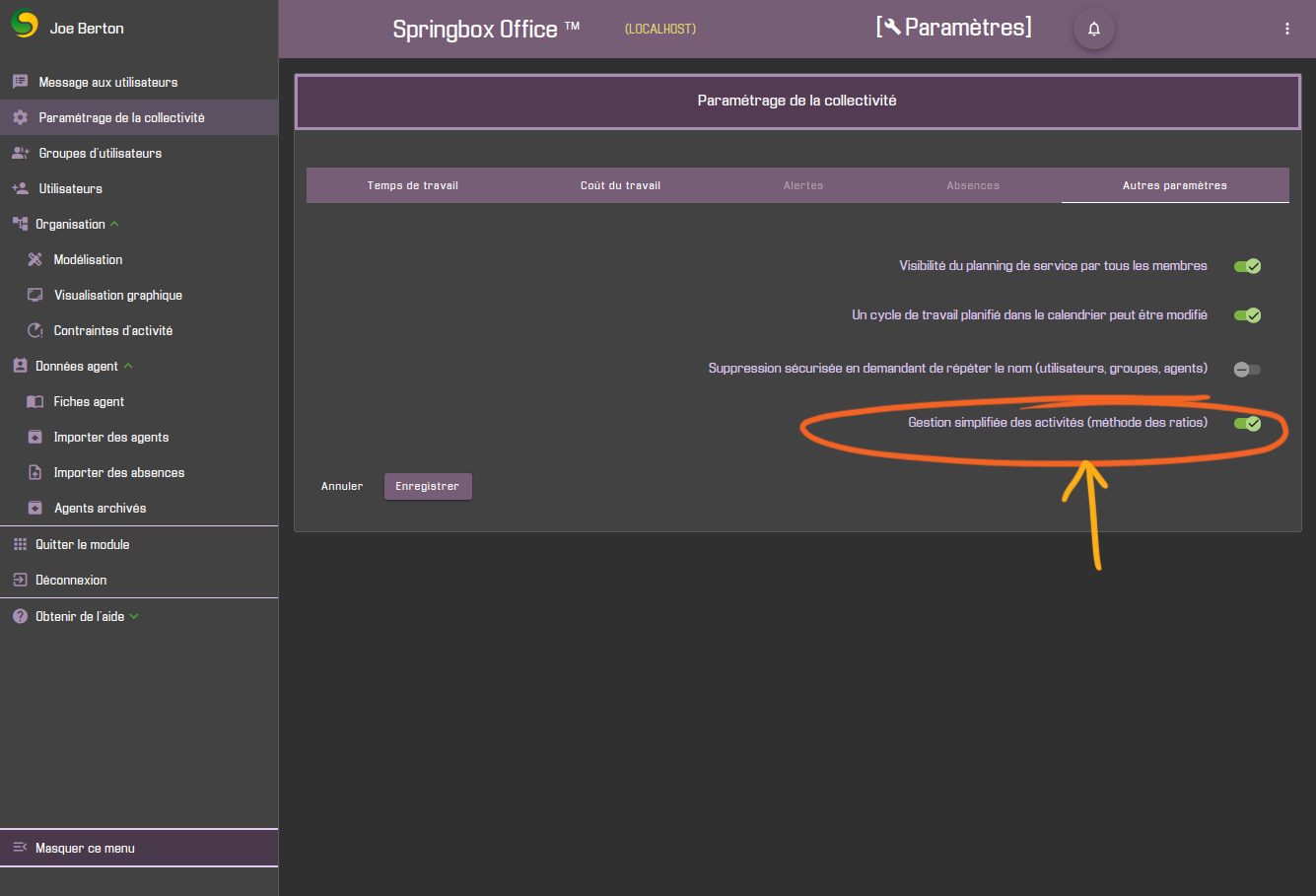Click Masquer ce menu label
Screen dimensions: 1316x896
[85, 848]
